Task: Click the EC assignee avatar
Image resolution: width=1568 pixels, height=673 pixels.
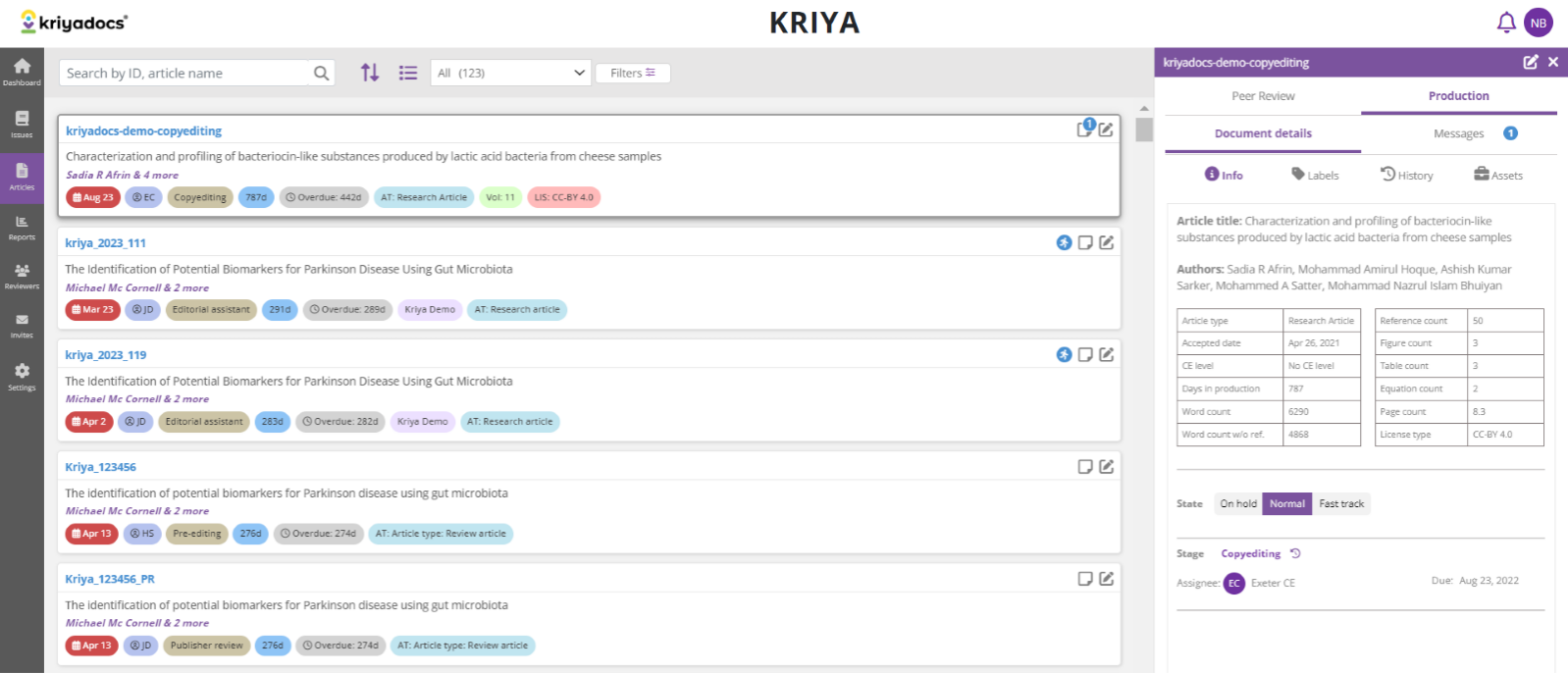Action: pyautogui.click(x=1234, y=583)
